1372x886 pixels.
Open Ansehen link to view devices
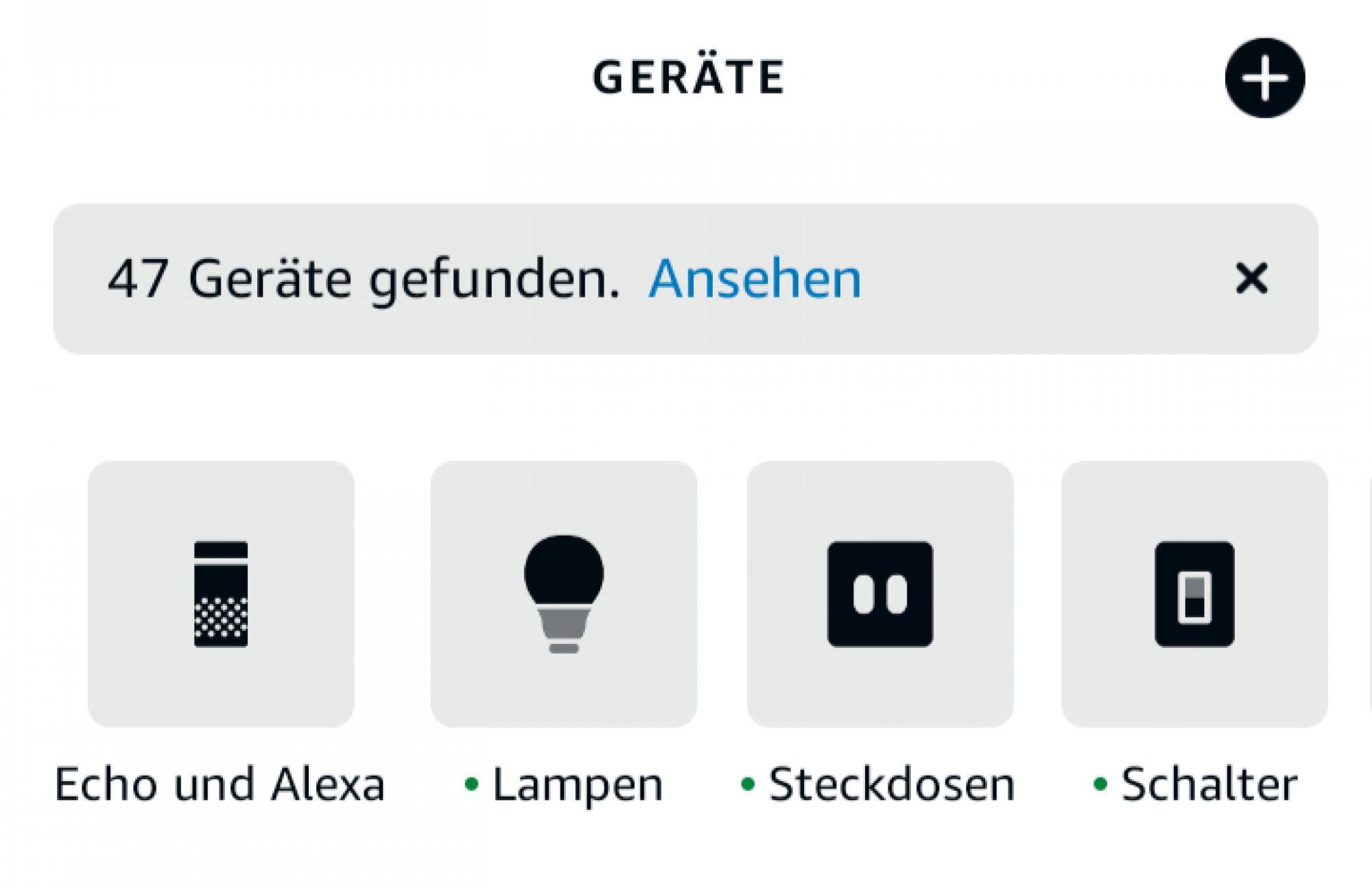click(755, 279)
